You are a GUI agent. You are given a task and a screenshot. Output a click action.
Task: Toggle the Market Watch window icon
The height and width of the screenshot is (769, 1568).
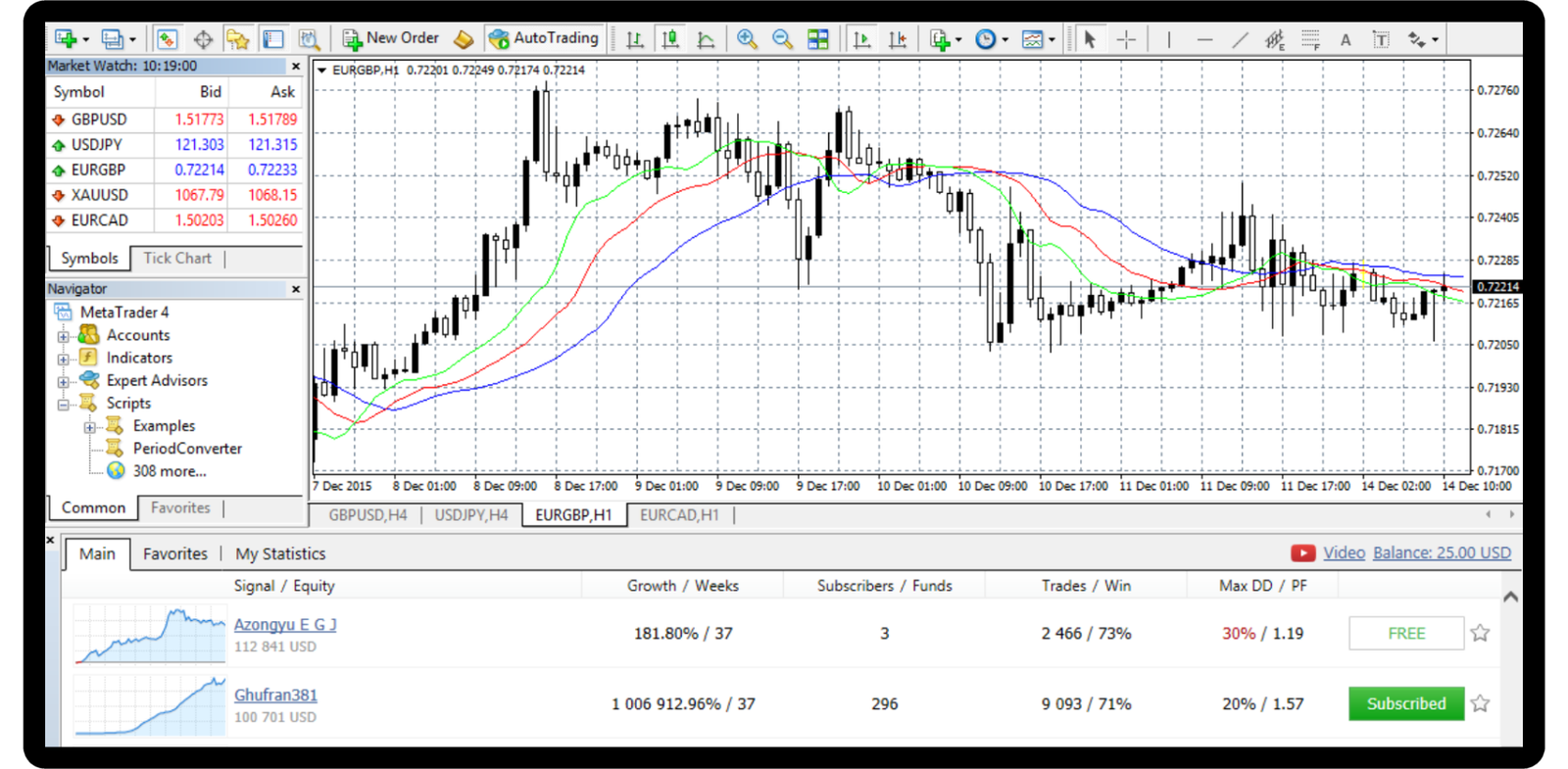coord(168,39)
